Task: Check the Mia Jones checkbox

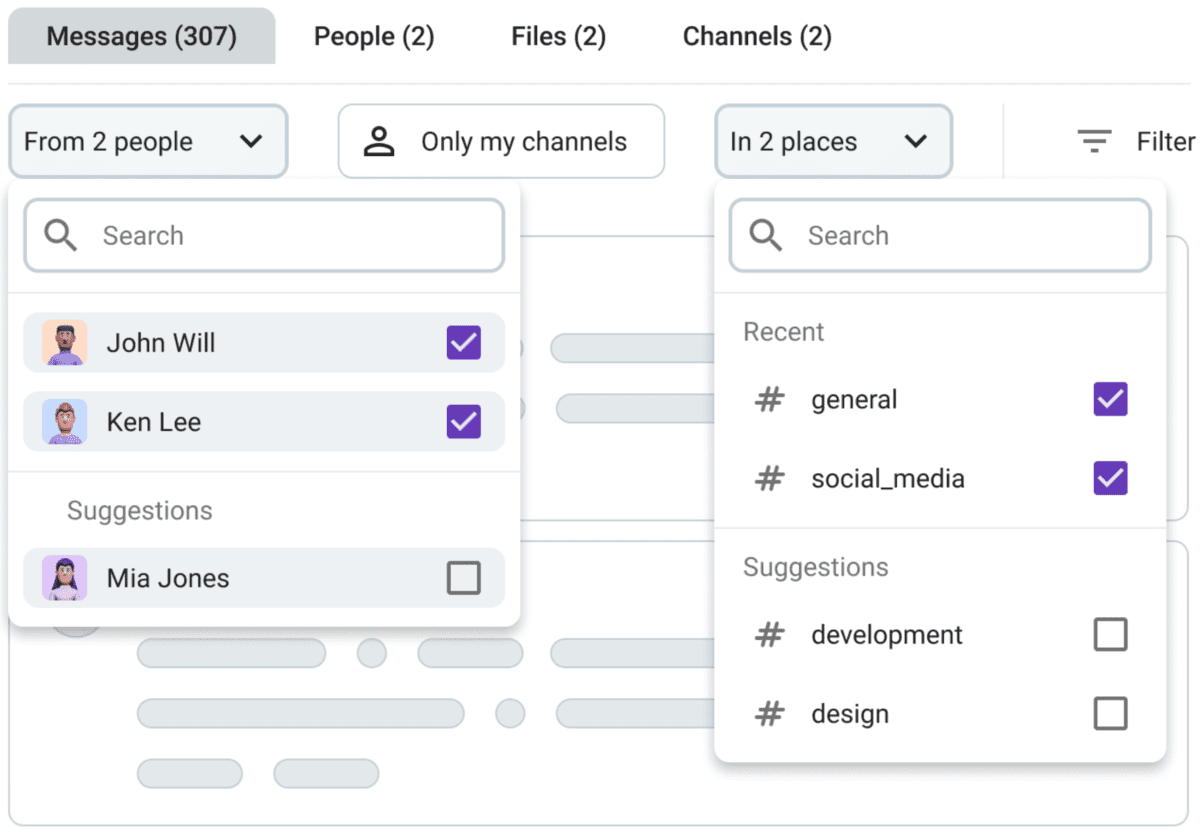Action: [x=463, y=578]
